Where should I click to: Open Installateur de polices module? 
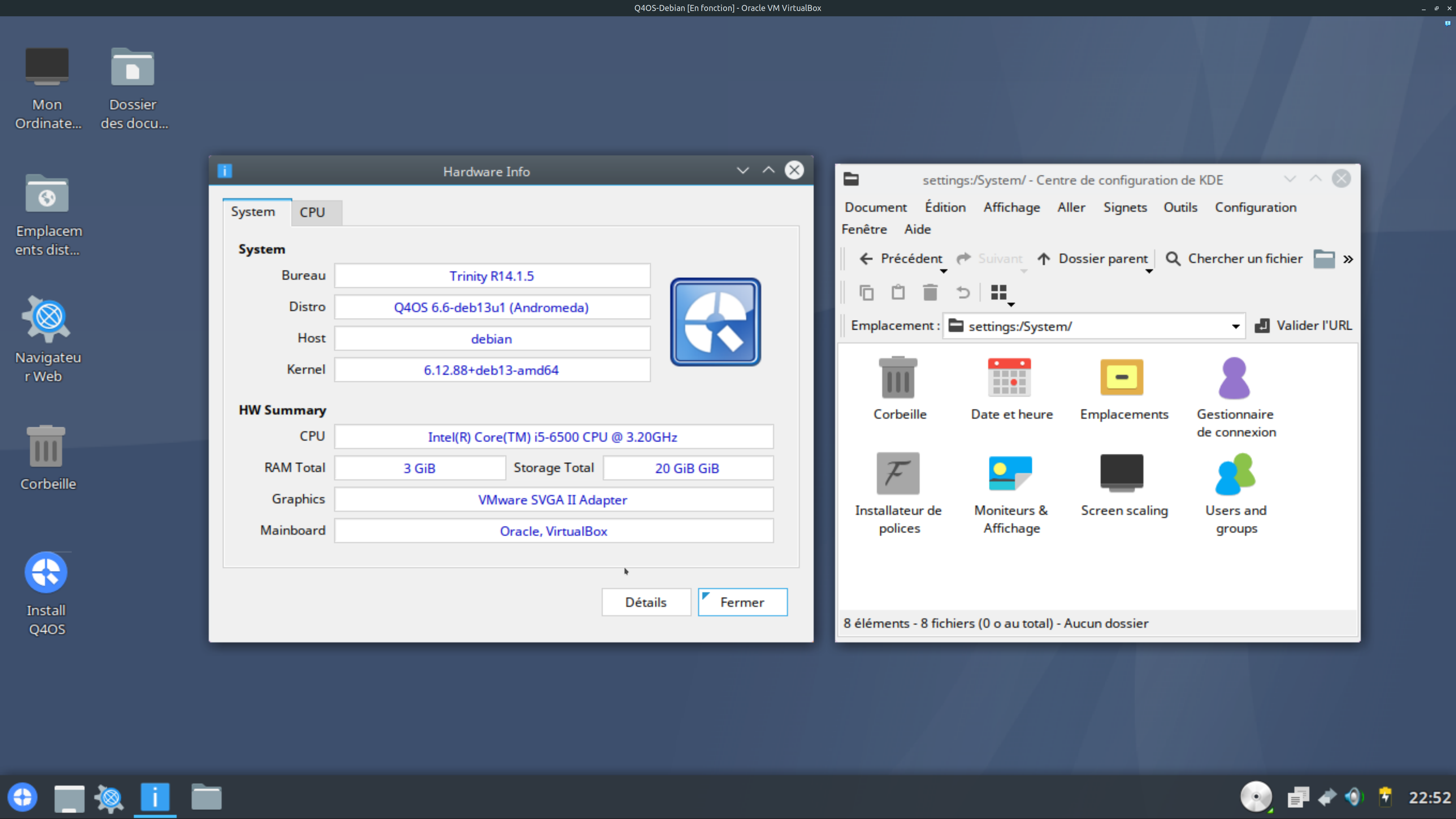899,493
